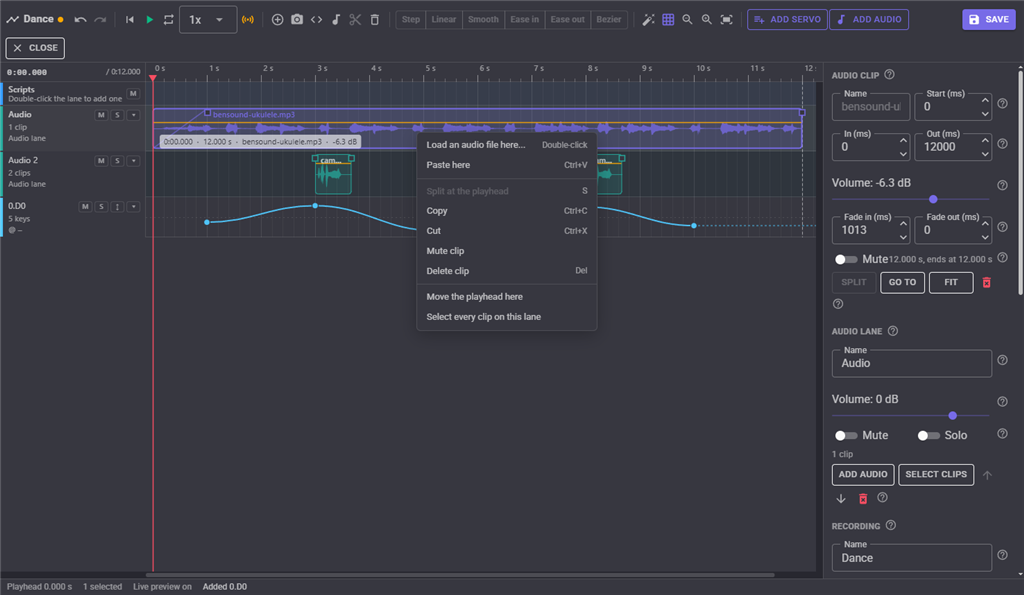
Task: Add a keyframe with the plus-circle icon
Action: pyautogui.click(x=278, y=20)
